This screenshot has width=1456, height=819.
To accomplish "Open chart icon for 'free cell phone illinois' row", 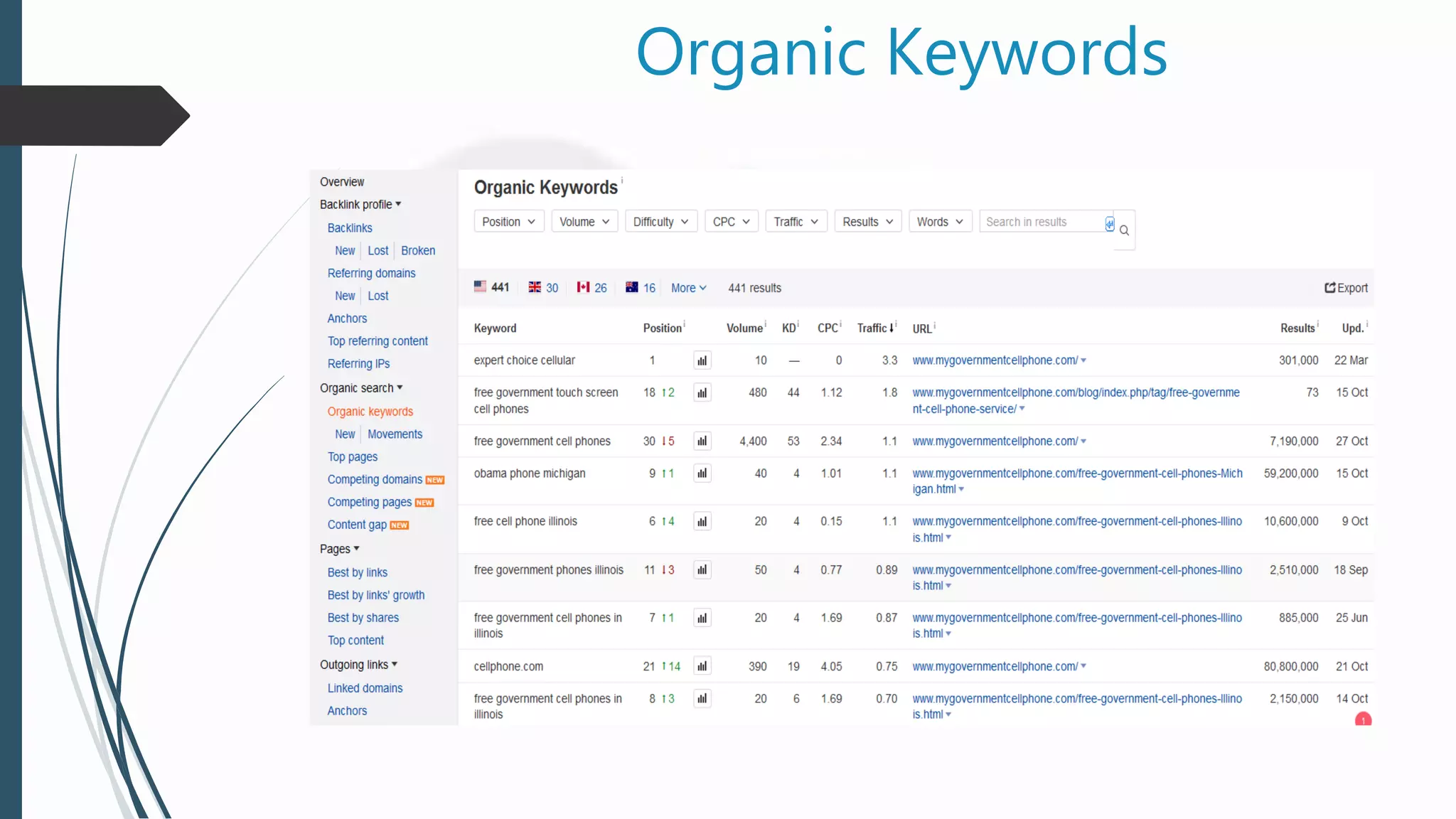I will coord(702,522).
